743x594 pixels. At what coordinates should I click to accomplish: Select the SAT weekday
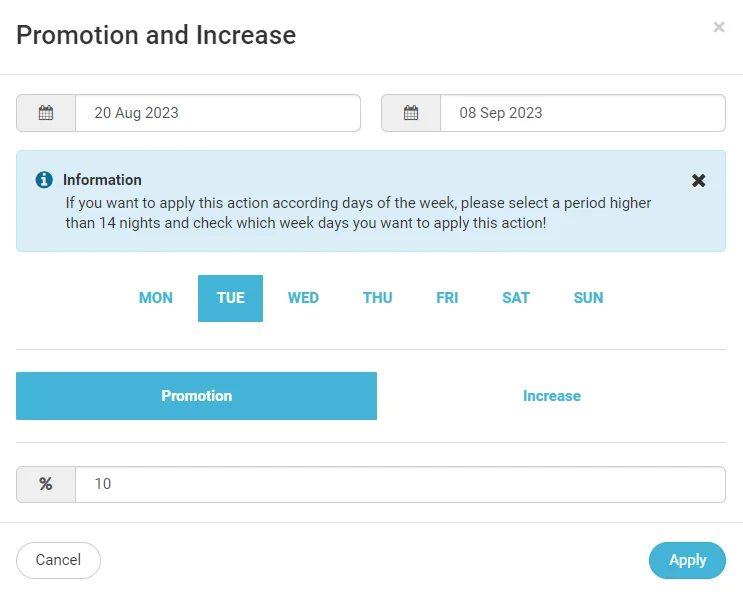pyautogui.click(x=516, y=298)
